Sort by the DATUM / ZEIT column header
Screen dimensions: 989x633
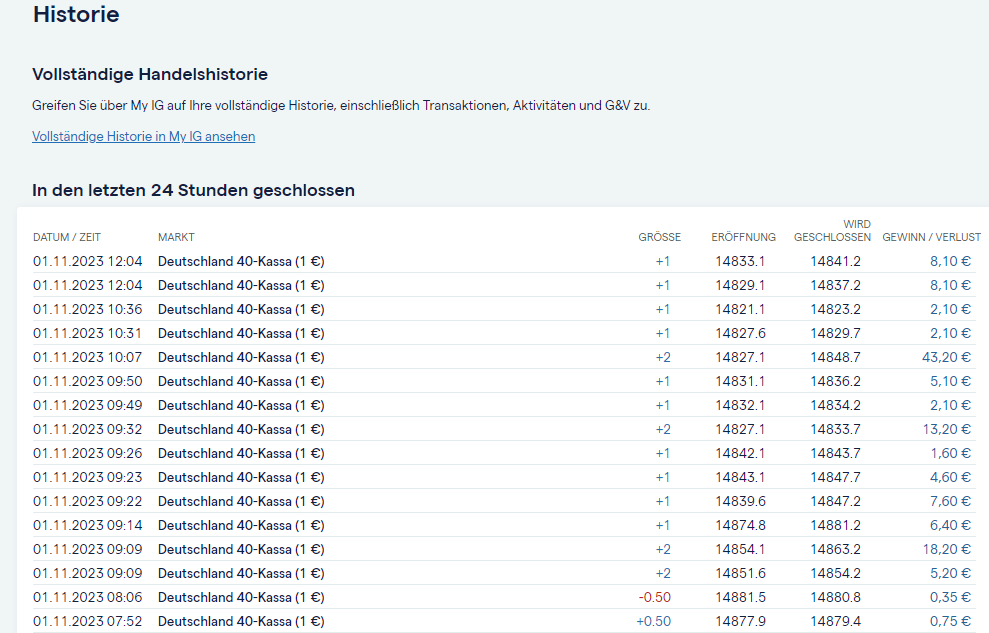[67, 237]
